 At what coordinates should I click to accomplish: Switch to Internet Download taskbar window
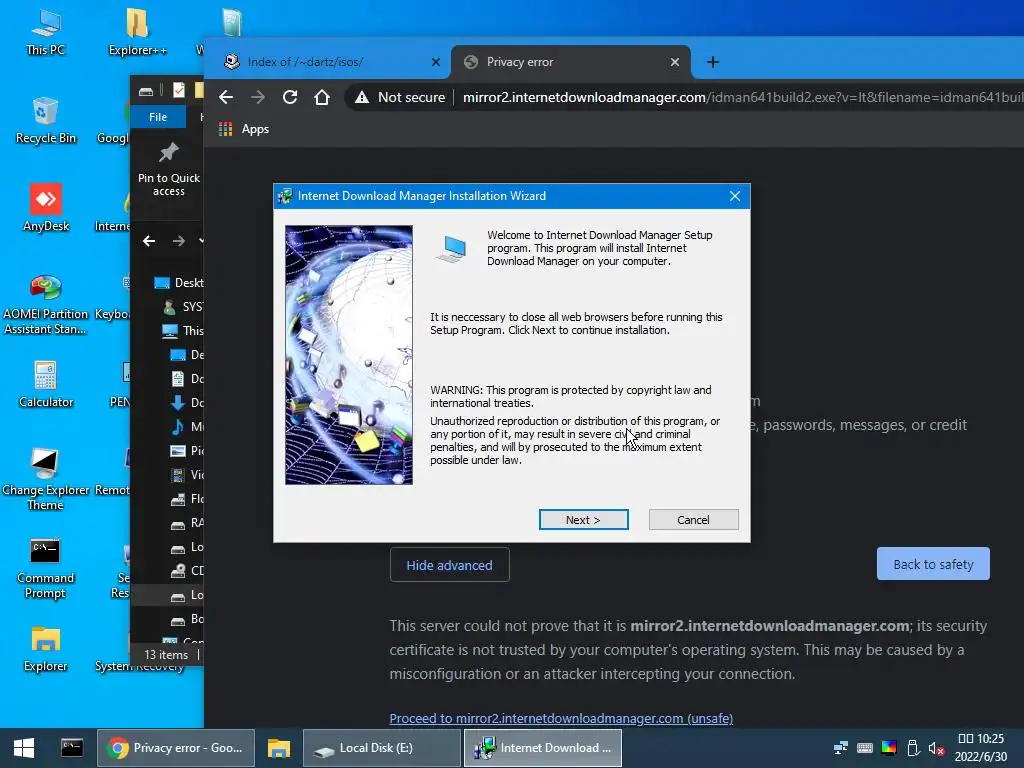pos(543,748)
